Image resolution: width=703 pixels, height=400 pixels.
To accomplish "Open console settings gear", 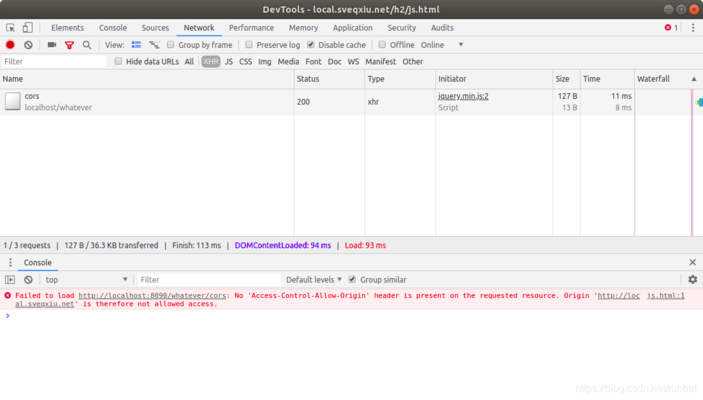I will (692, 280).
